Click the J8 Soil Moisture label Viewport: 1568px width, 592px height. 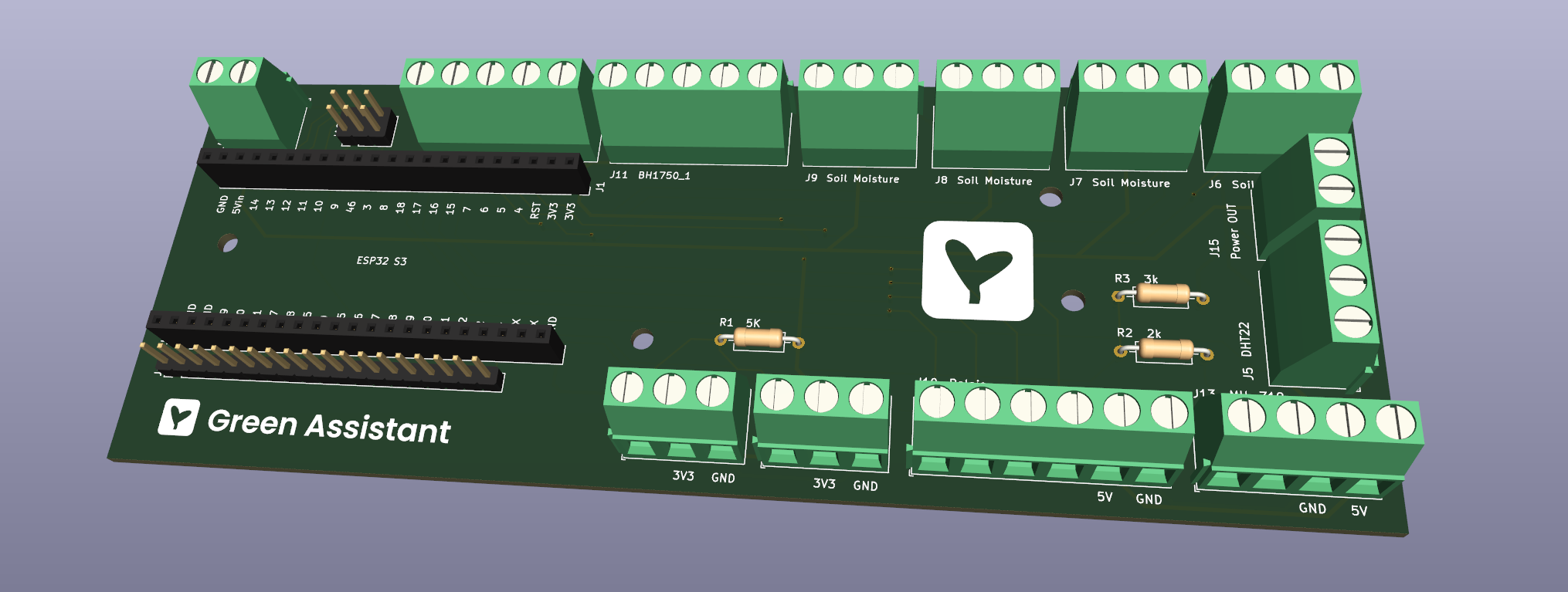tap(983, 181)
